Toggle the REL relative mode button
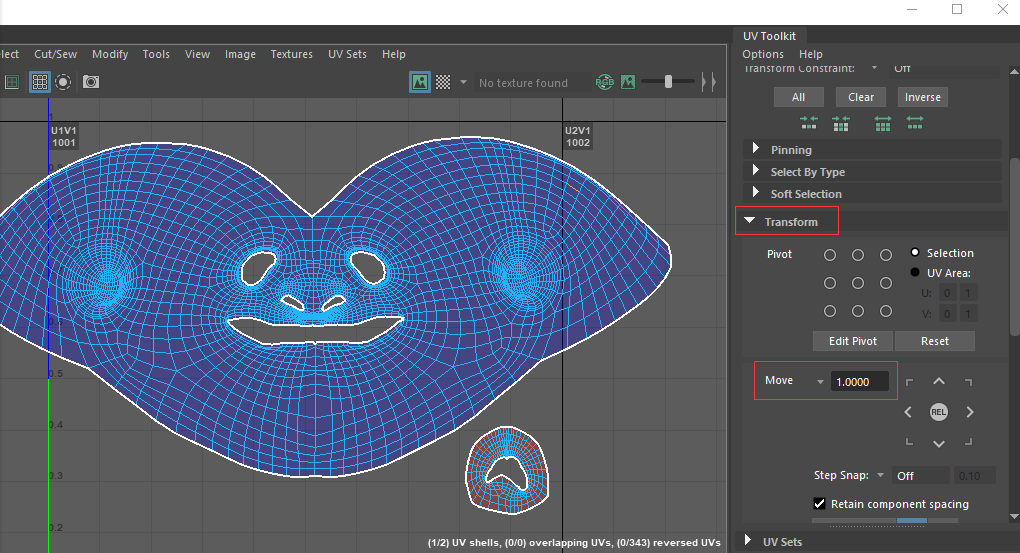Image resolution: width=1020 pixels, height=553 pixels. click(x=938, y=412)
